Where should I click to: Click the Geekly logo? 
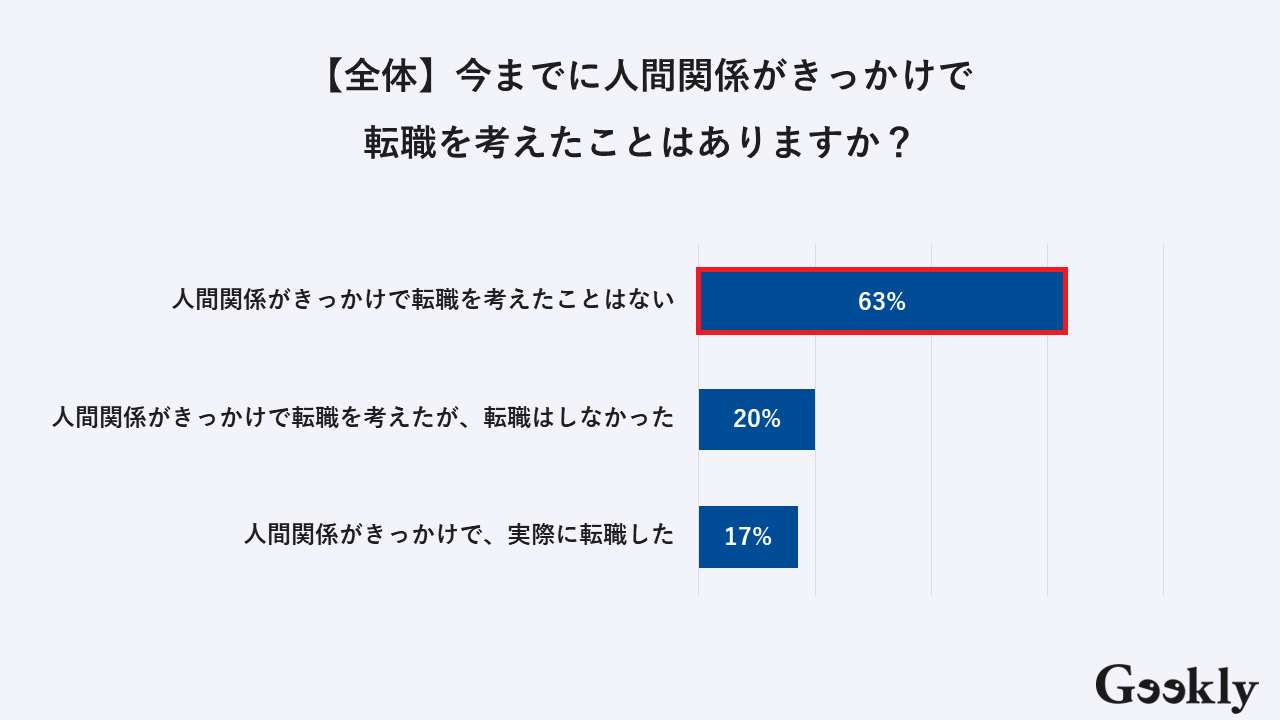pyautogui.click(x=1176, y=688)
